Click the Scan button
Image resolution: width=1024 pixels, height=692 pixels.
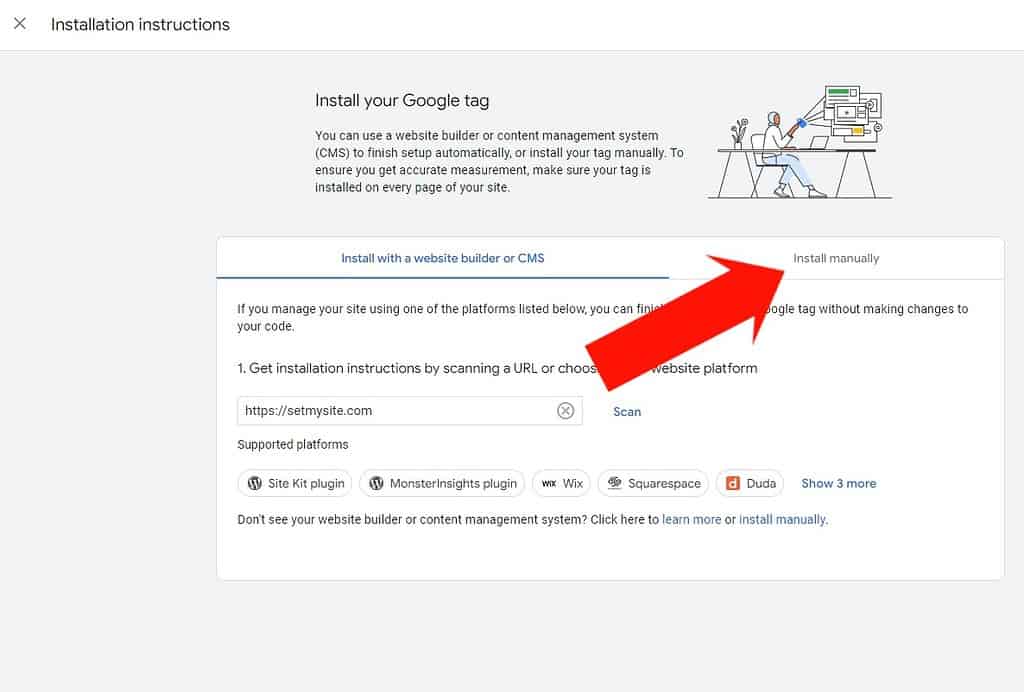point(627,411)
